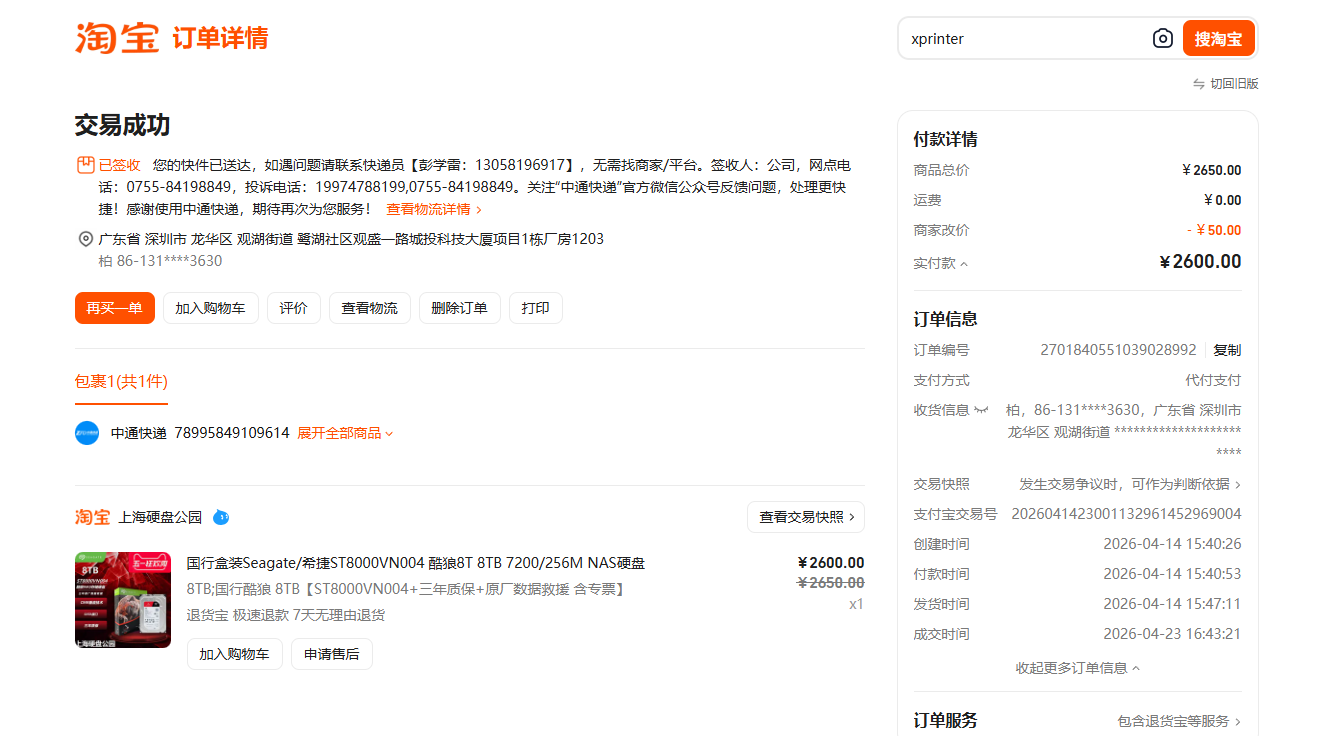Open 查看物流详情 link

(x=434, y=210)
